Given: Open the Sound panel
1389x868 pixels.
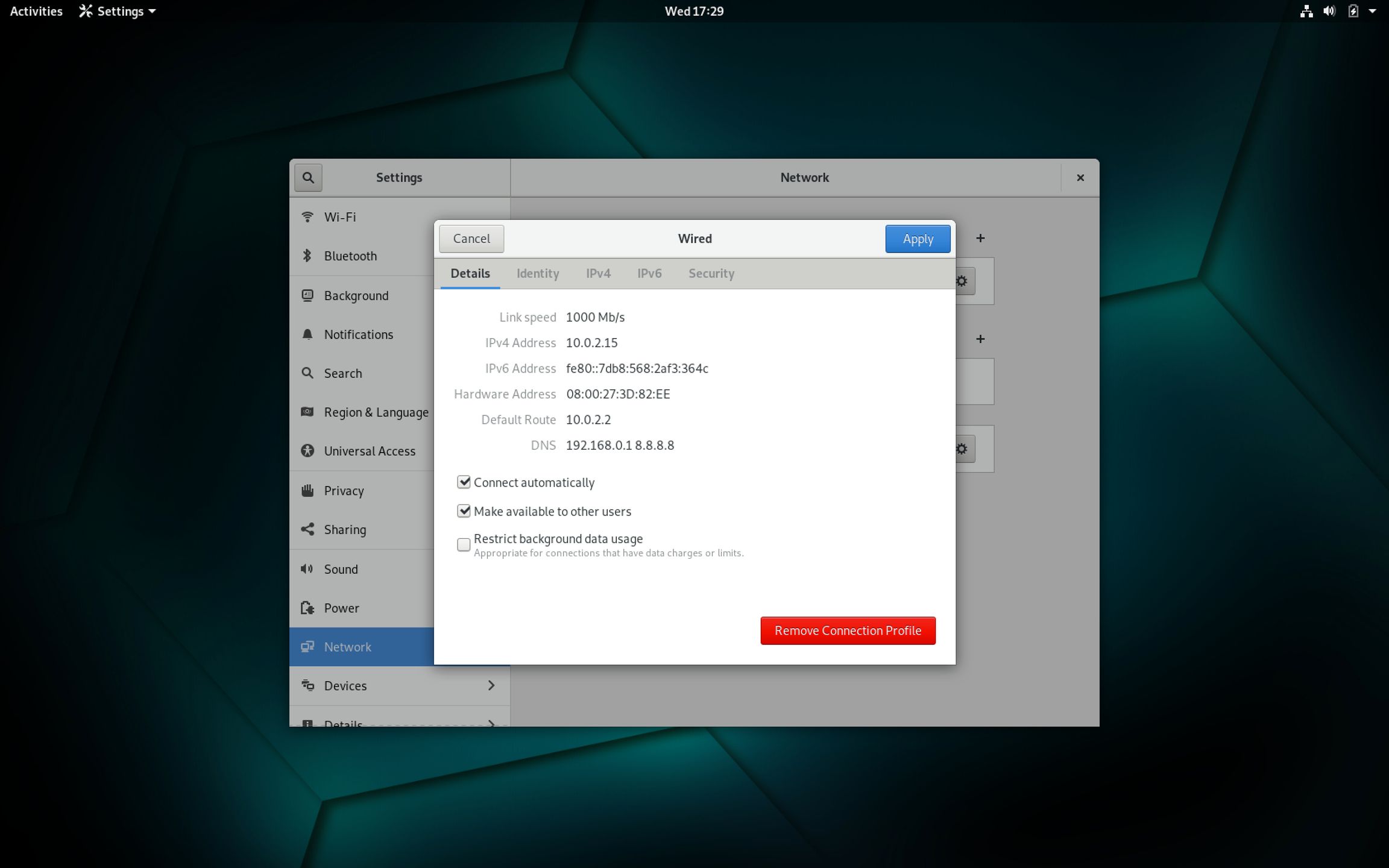Looking at the screenshot, I should coord(341,569).
